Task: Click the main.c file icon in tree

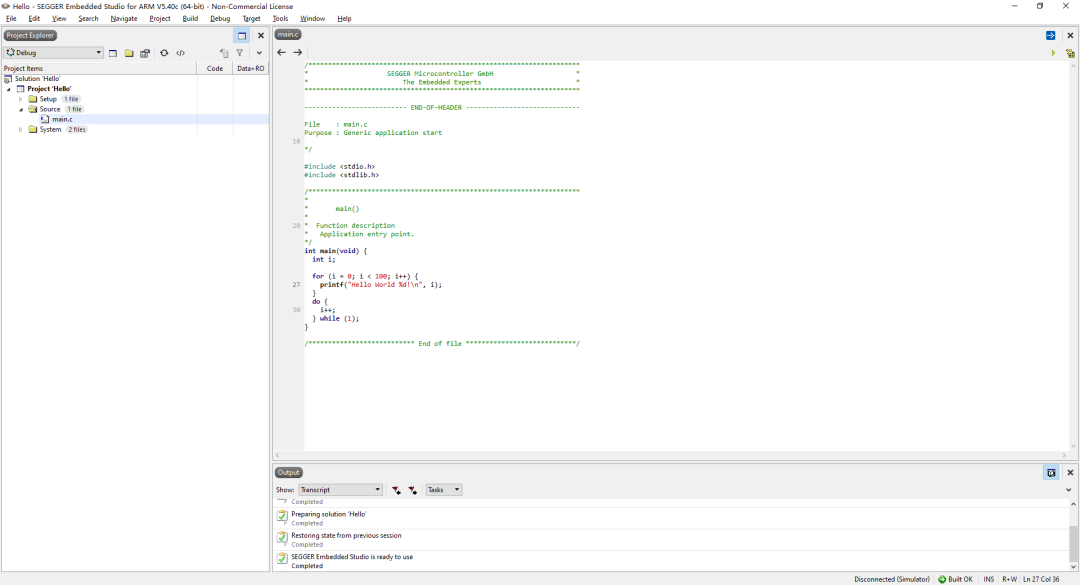Action: (x=45, y=119)
